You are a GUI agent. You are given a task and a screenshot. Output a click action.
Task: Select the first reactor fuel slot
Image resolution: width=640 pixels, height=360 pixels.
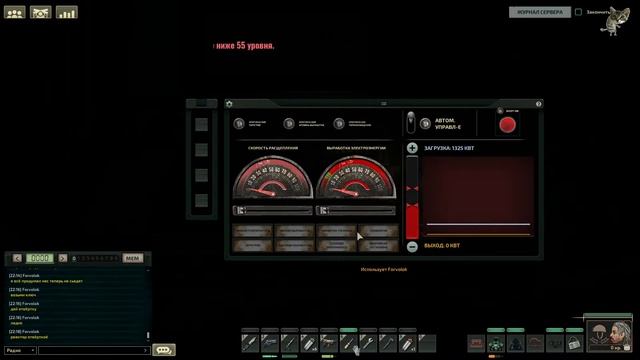pyautogui.click(x=201, y=124)
